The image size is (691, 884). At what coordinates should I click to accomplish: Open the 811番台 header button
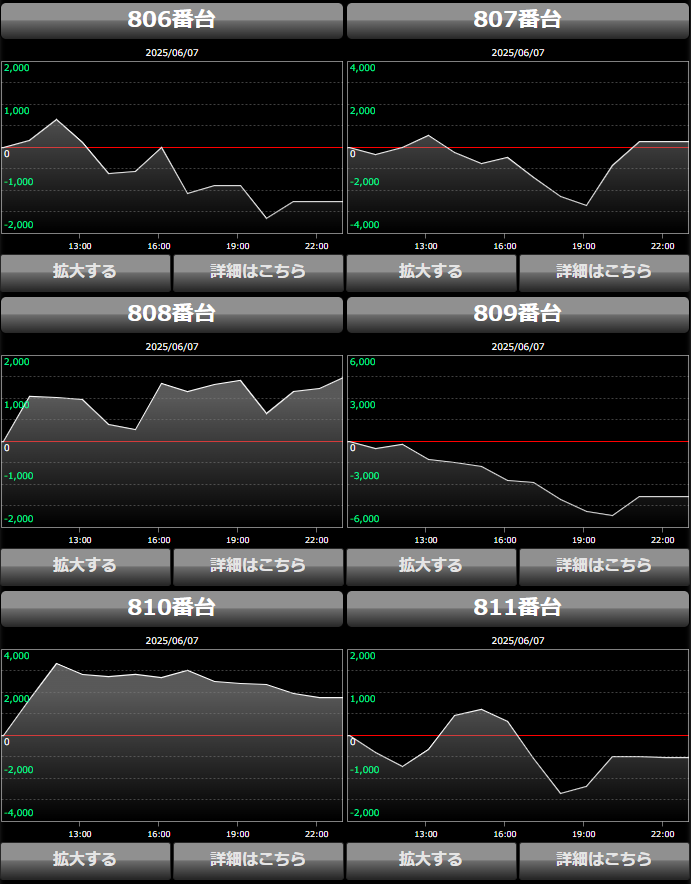[518, 609]
